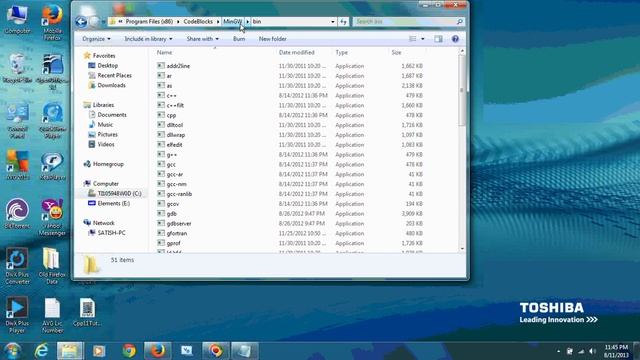Select the g++ application file
This screenshot has width=640, height=360.
(x=171, y=155)
